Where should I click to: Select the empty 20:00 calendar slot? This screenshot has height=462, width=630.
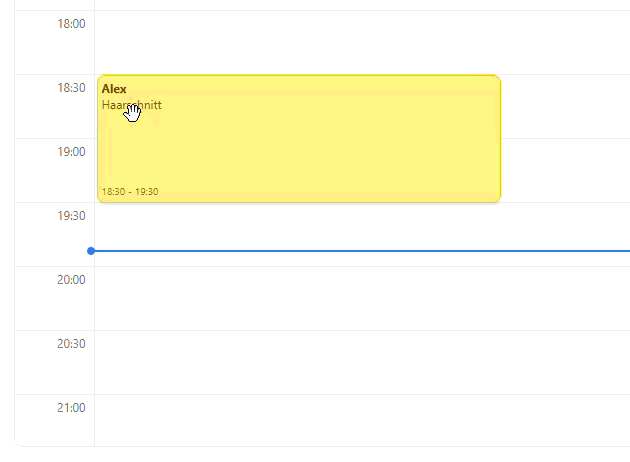pyautogui.click(x=360, y=298)
